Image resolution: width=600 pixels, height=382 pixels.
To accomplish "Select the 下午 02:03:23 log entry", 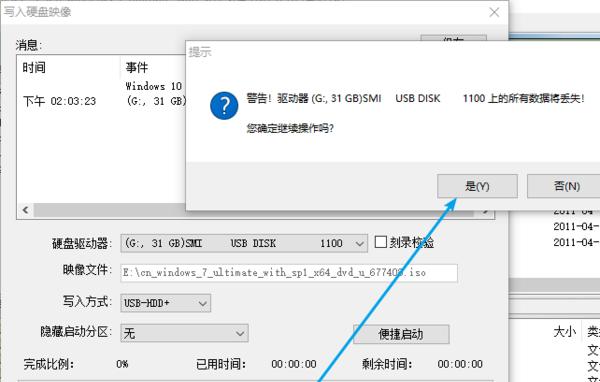I will 60,101.
